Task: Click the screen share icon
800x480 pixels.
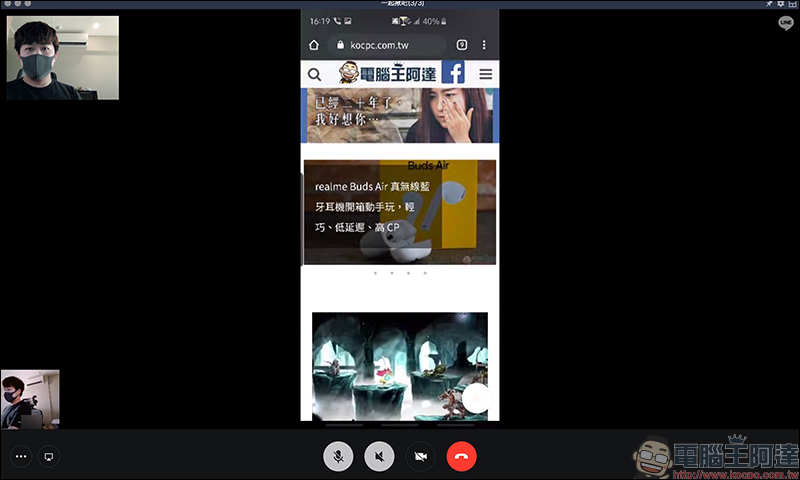Action: [48, 457]
